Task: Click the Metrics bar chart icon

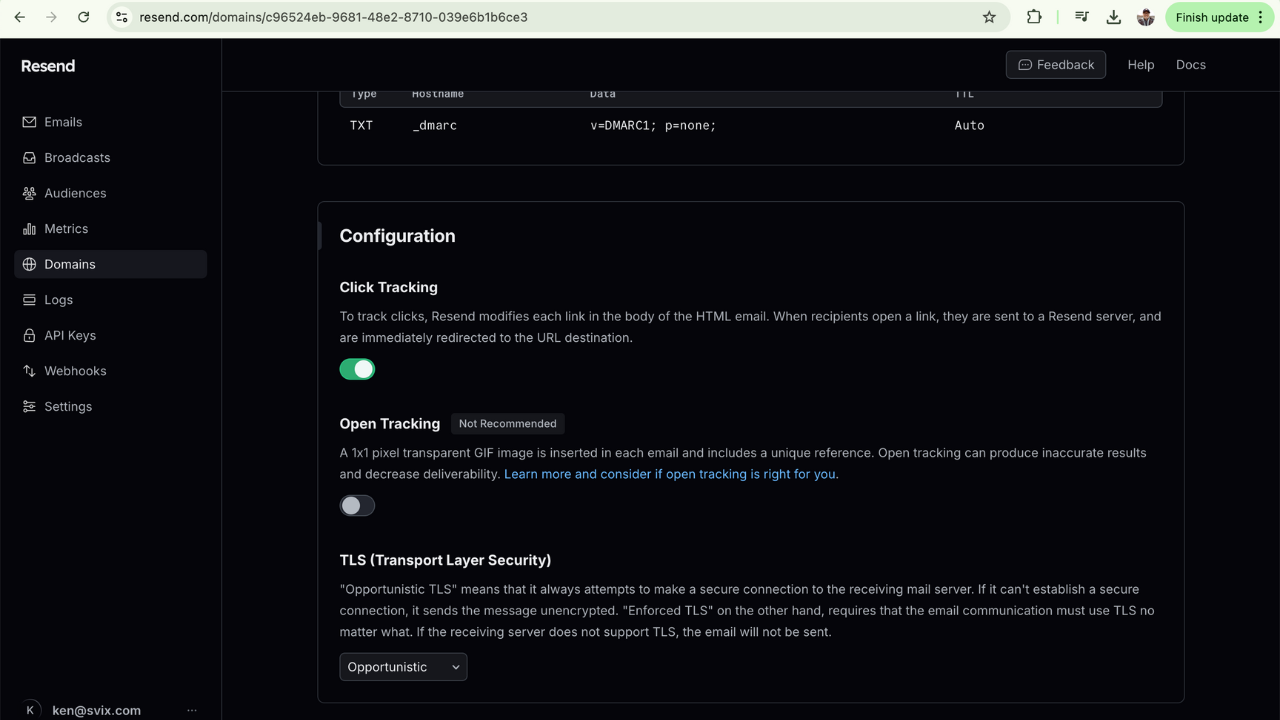Action: click(x=29, y=229)
